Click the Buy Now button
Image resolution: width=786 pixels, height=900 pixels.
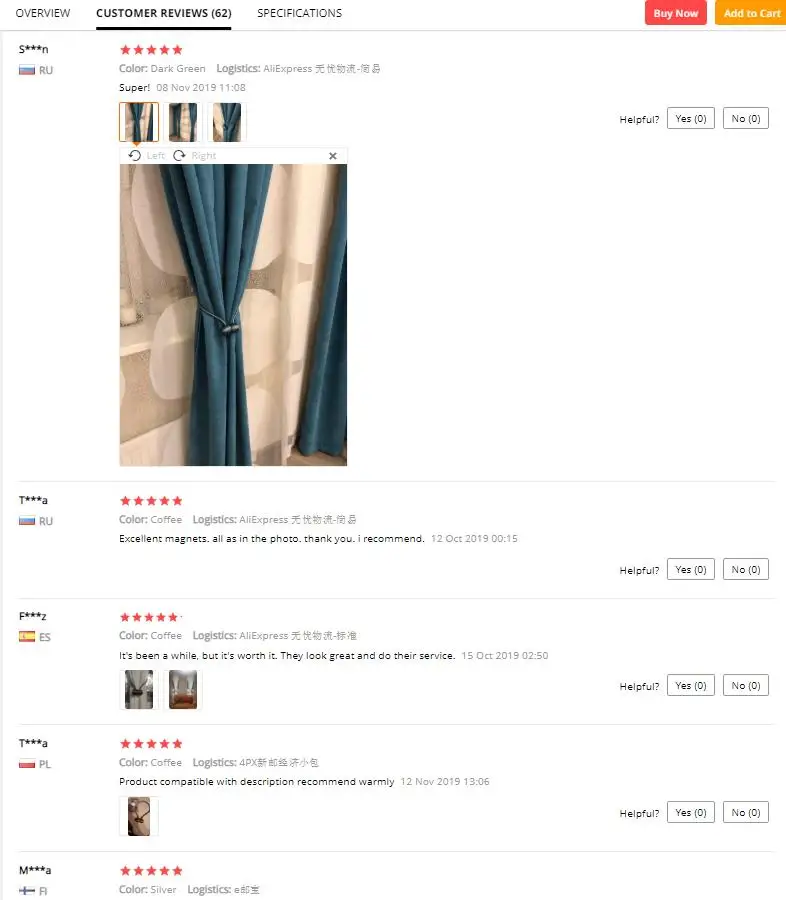676,13
